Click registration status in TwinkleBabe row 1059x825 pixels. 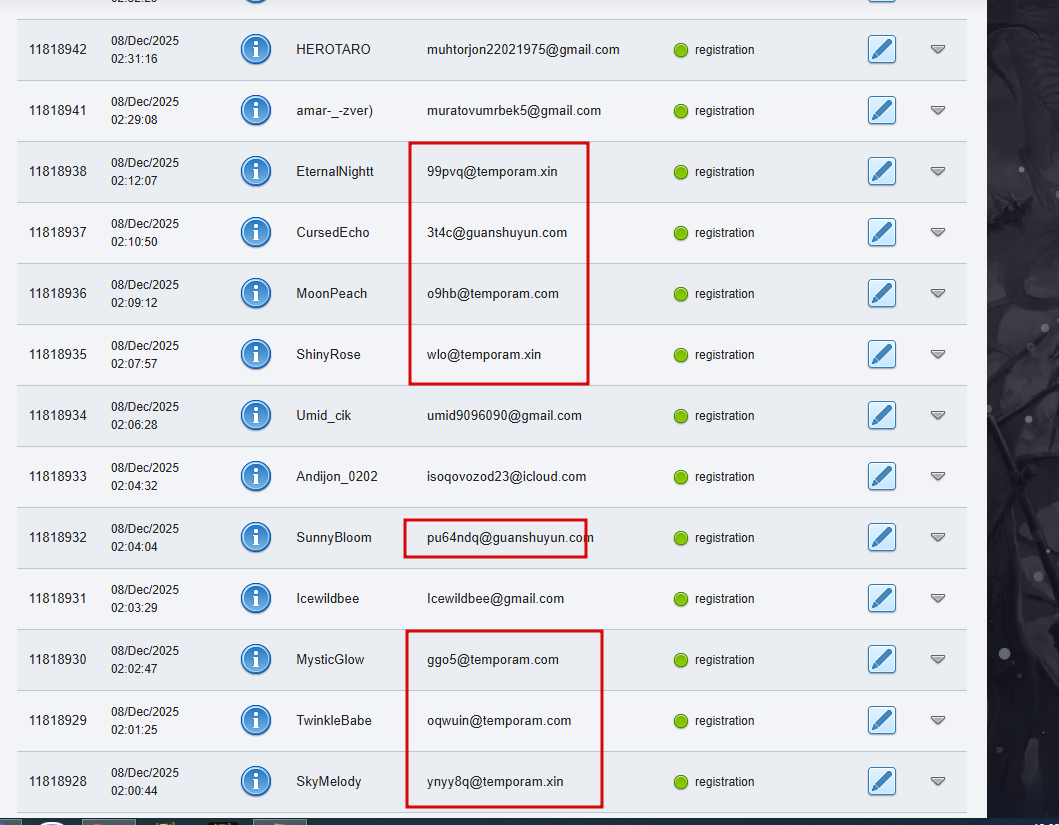[x=714, y=720]
